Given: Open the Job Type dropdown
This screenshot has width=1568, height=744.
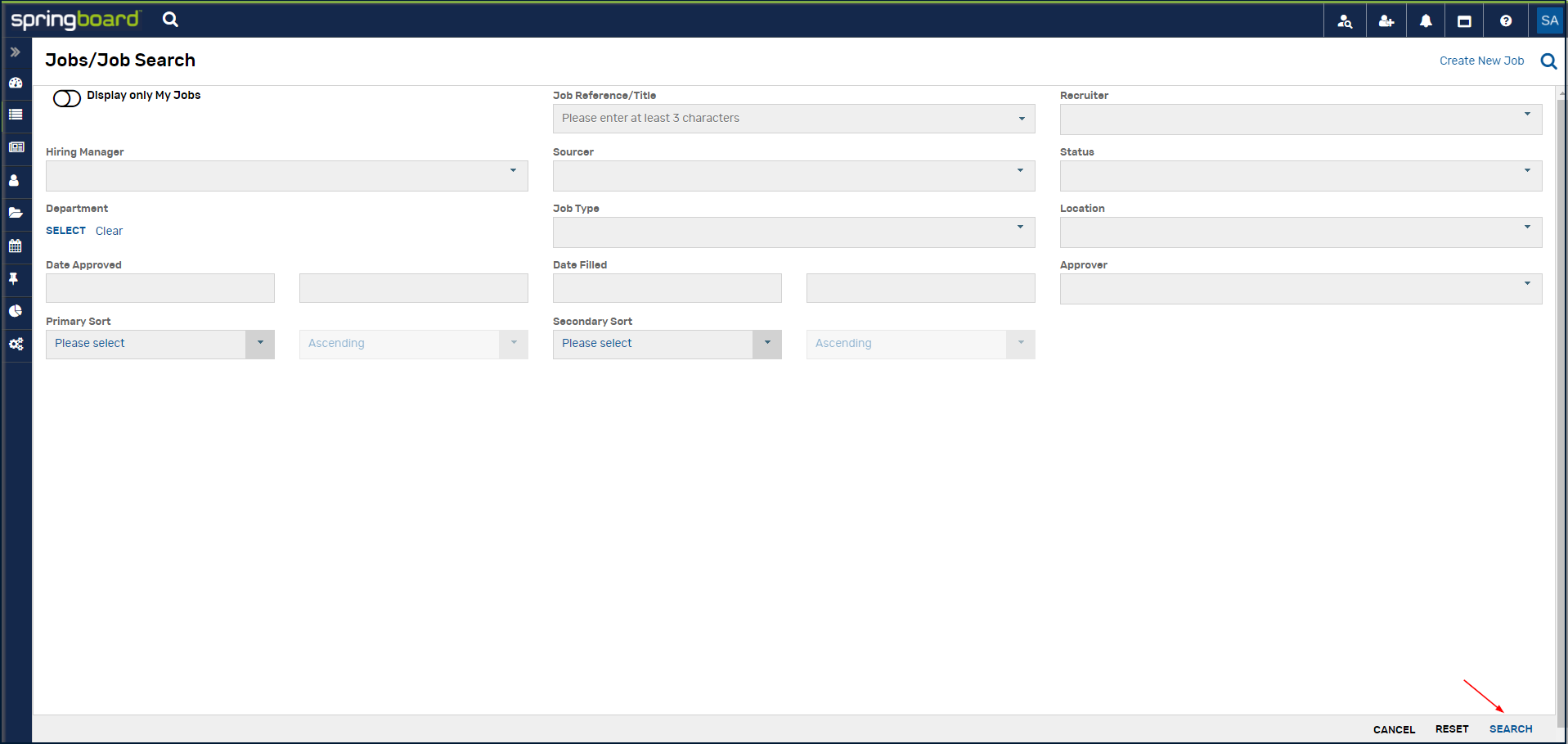Looking at the screenshot, I should point(793,232).
